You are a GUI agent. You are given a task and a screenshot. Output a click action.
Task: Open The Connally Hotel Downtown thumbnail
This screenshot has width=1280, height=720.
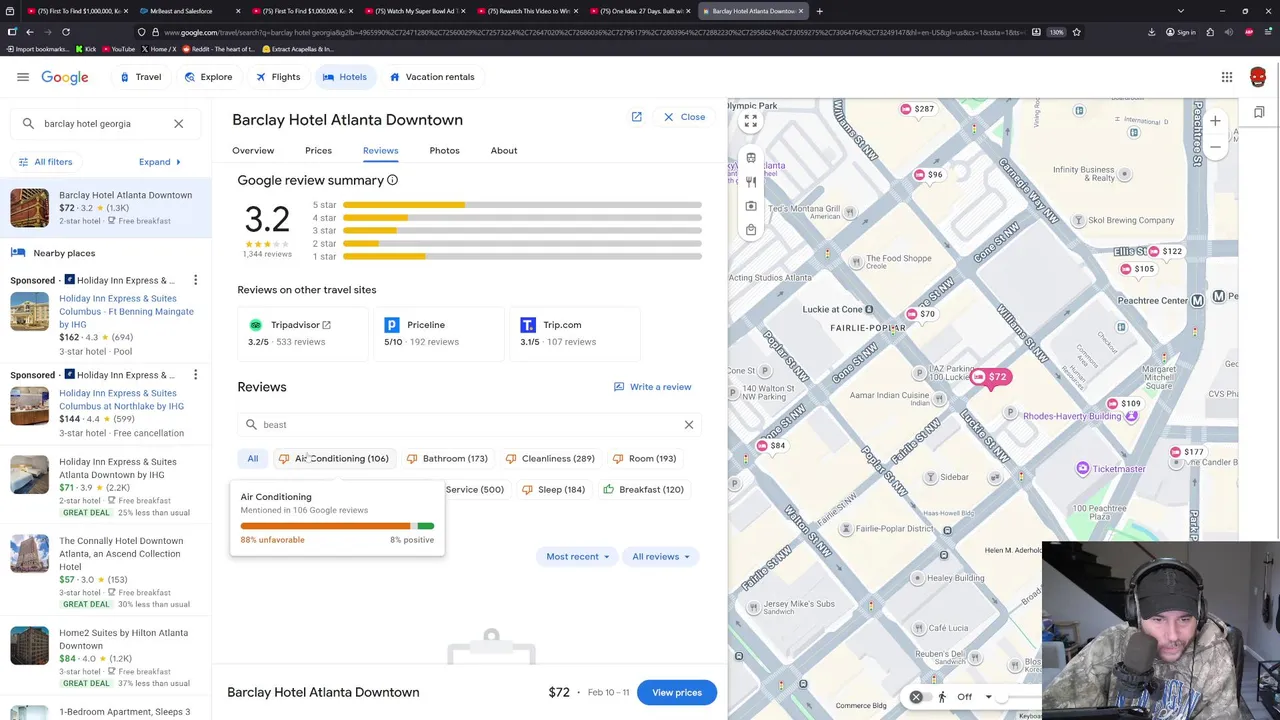pos(29,554)
